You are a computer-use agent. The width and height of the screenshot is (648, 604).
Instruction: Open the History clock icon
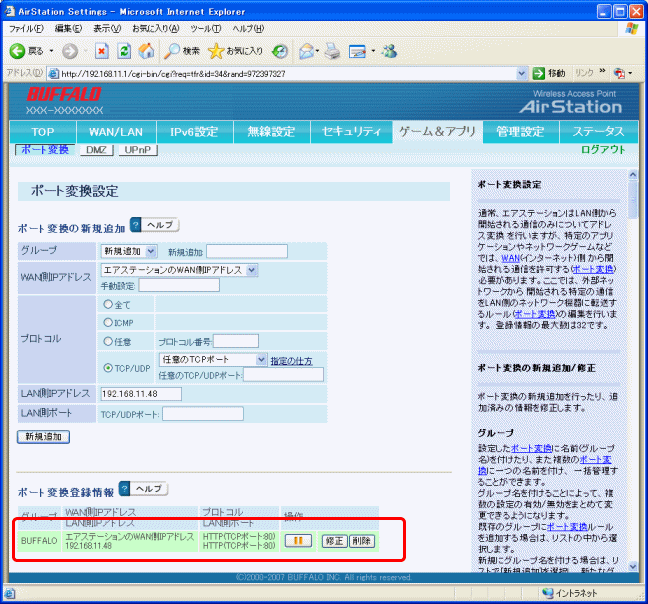coord(280,51)
